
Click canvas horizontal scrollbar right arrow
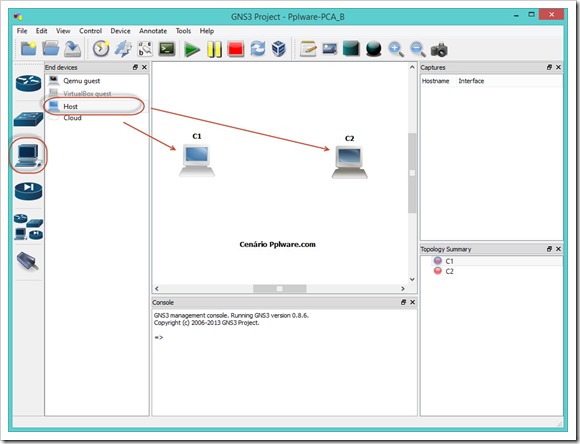(x=403, y=289)
